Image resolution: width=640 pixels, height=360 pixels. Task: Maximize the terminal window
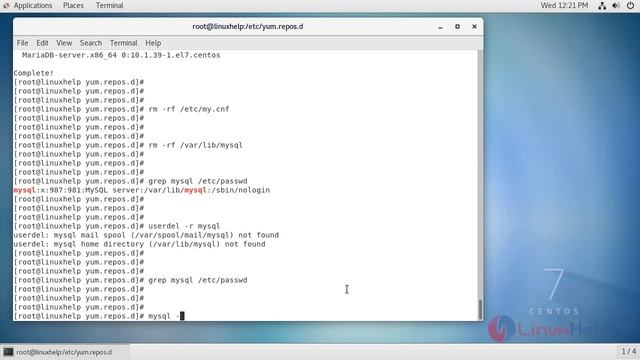pyautogui.click(x=457, y=27)
